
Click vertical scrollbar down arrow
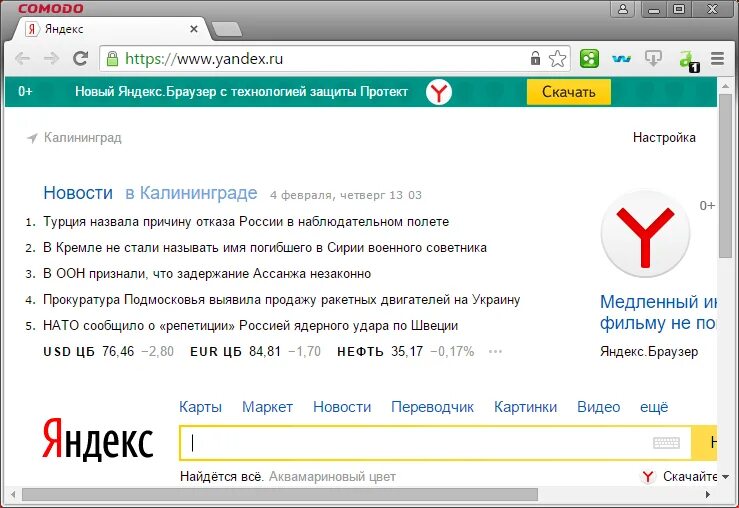point(725,477)
